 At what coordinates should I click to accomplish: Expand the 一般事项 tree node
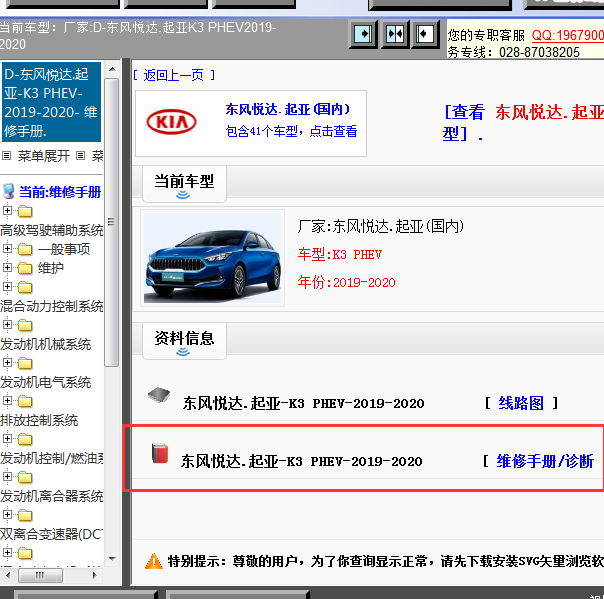click(x=7, y=249)
